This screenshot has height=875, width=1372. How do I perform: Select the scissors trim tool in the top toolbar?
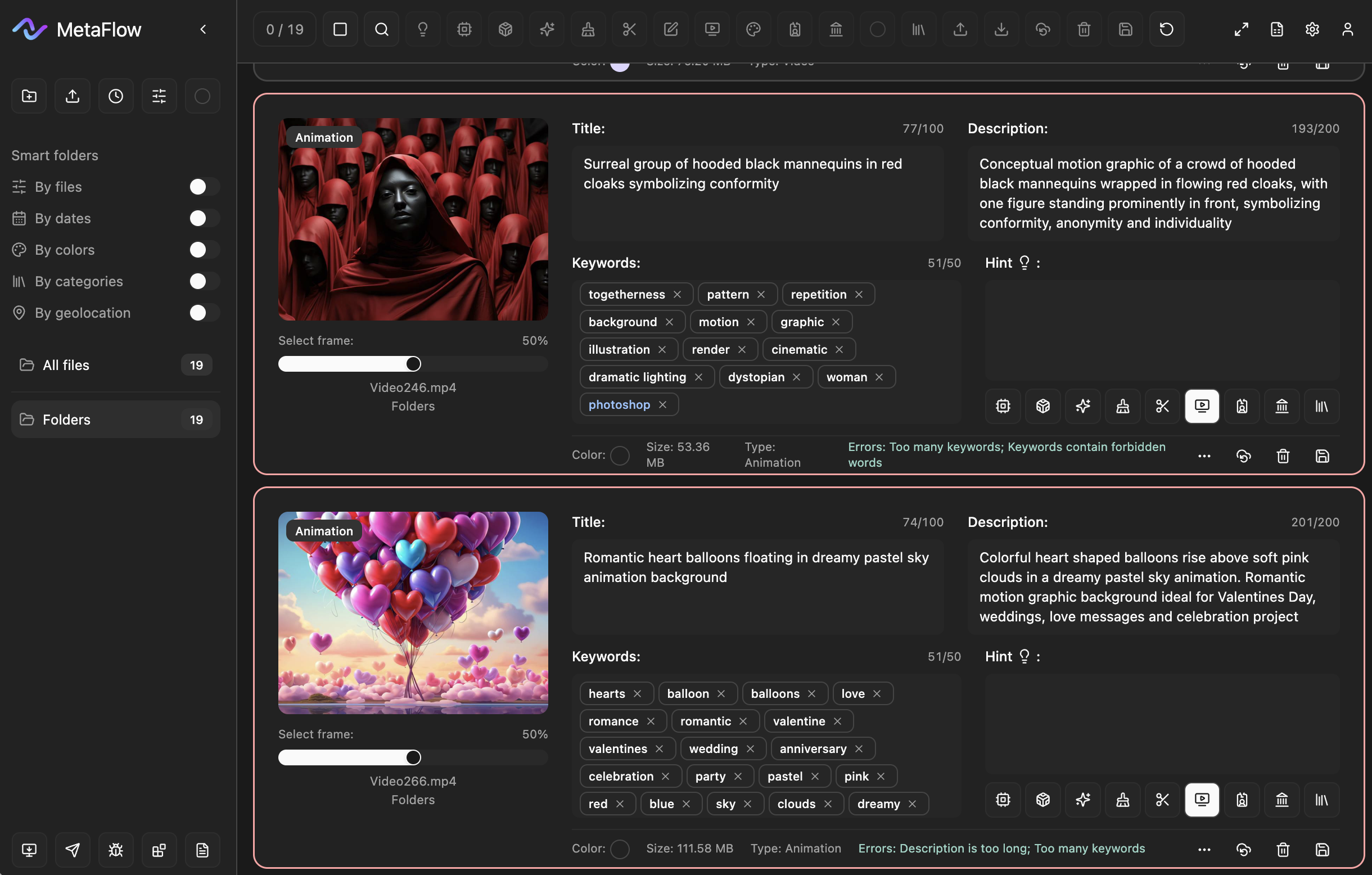pyautogui.click(x=629, y=29)
